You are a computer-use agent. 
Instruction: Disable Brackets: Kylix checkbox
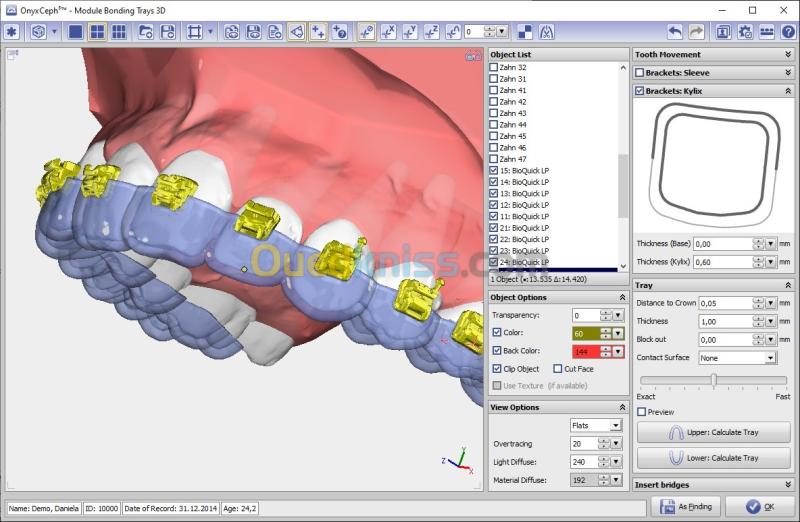coord(639,91)
